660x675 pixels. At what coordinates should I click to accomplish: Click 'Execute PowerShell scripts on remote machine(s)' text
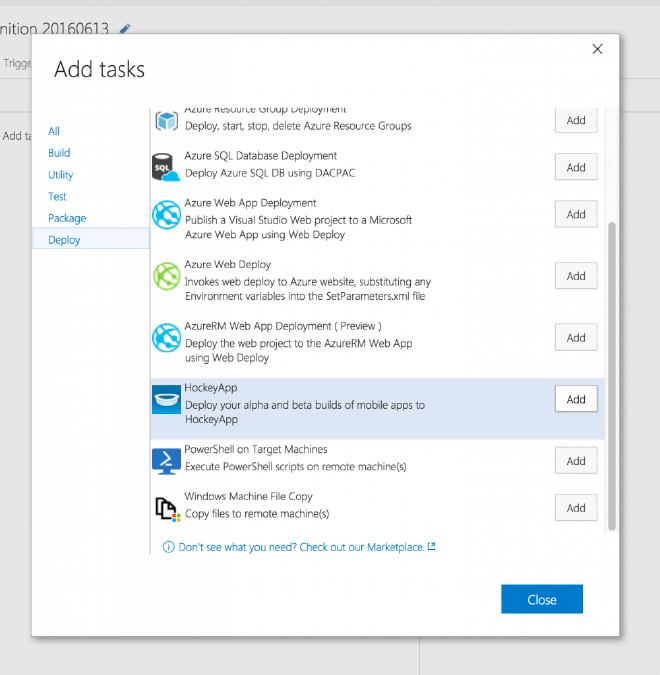pos(296,467)
